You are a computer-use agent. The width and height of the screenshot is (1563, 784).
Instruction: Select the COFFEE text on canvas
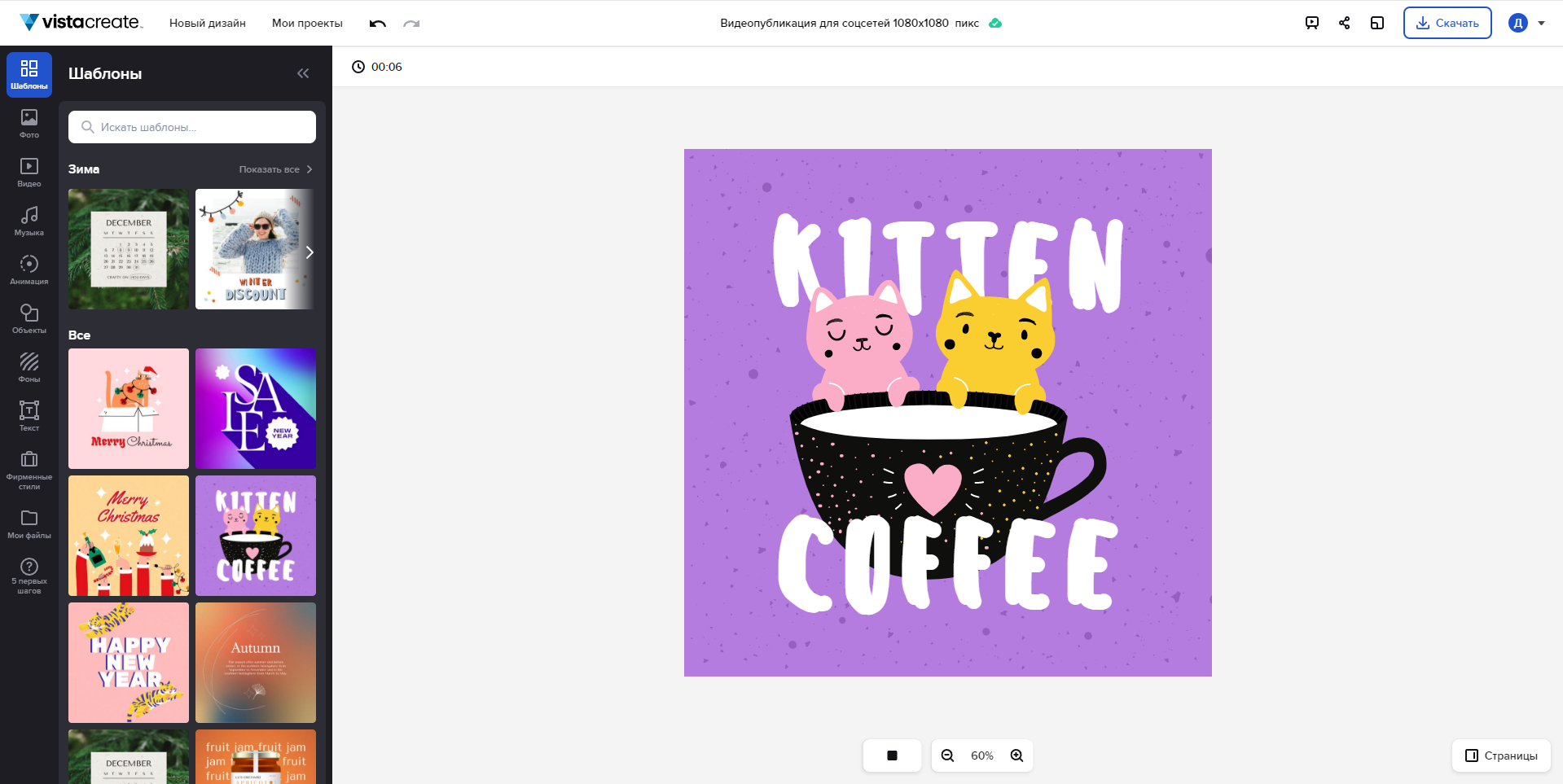coord(949,563)
